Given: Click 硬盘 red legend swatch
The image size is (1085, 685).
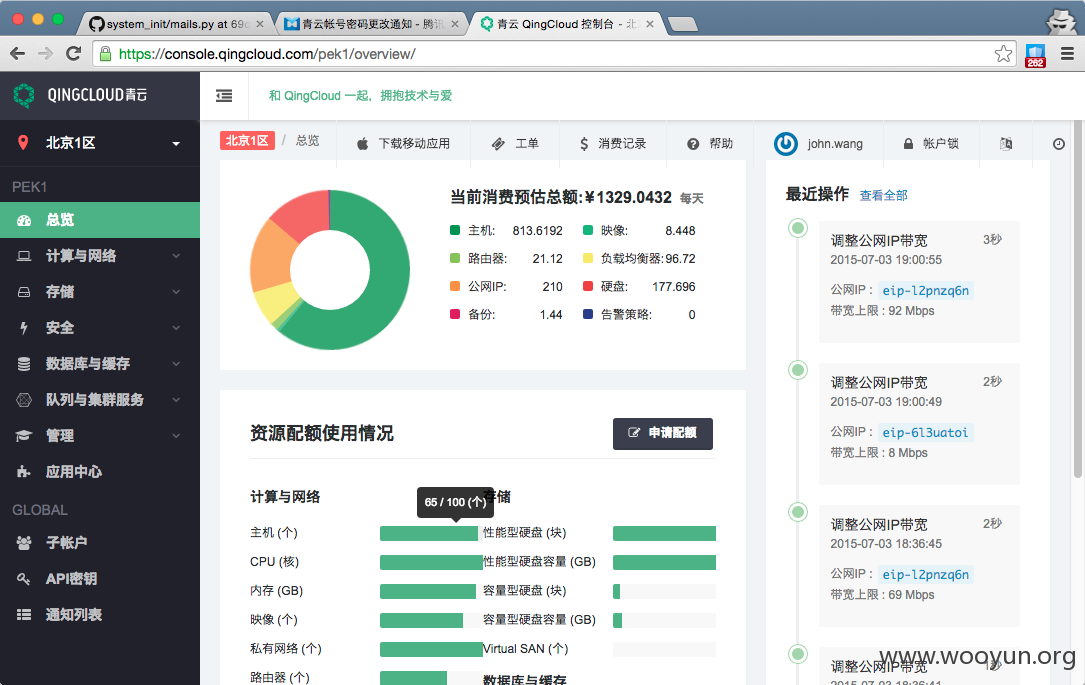Looking at the screenshot, I should click(587, 286).
